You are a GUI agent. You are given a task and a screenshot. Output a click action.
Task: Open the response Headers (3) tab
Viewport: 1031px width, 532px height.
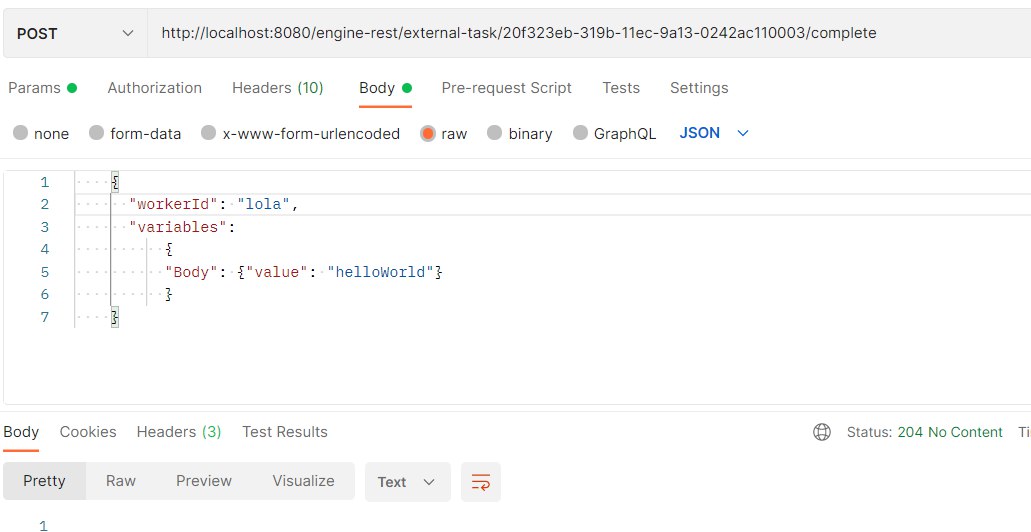[x=179, y=432]
